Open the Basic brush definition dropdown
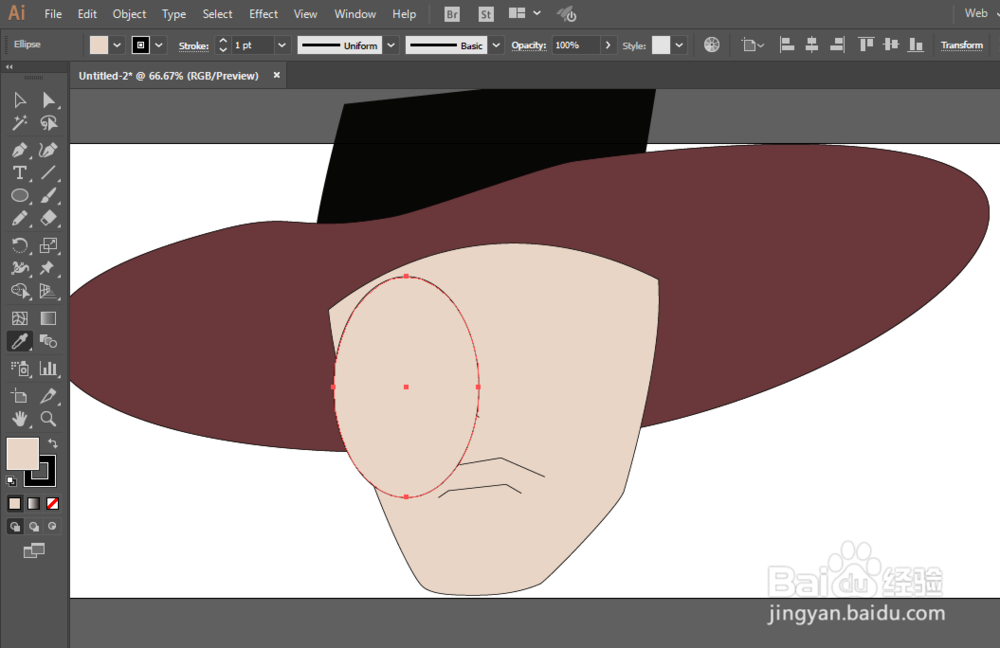Image resolution: width=1000 pixels, height=648 pixels. 496,45
